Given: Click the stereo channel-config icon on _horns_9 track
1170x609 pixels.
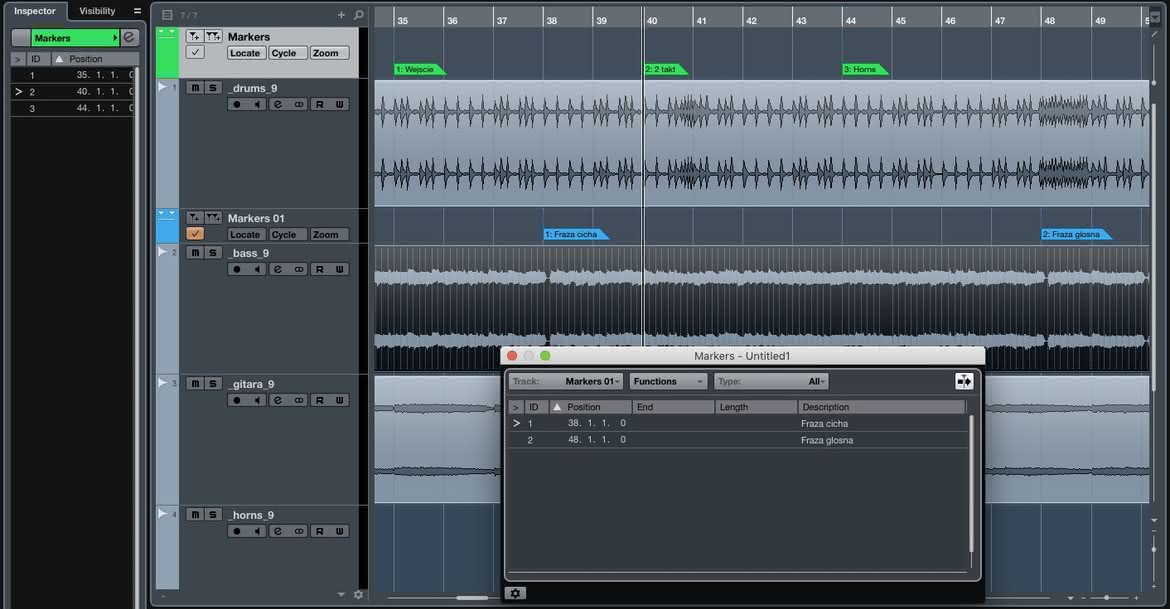Looking at the screenshot, I should click(298, 531).
